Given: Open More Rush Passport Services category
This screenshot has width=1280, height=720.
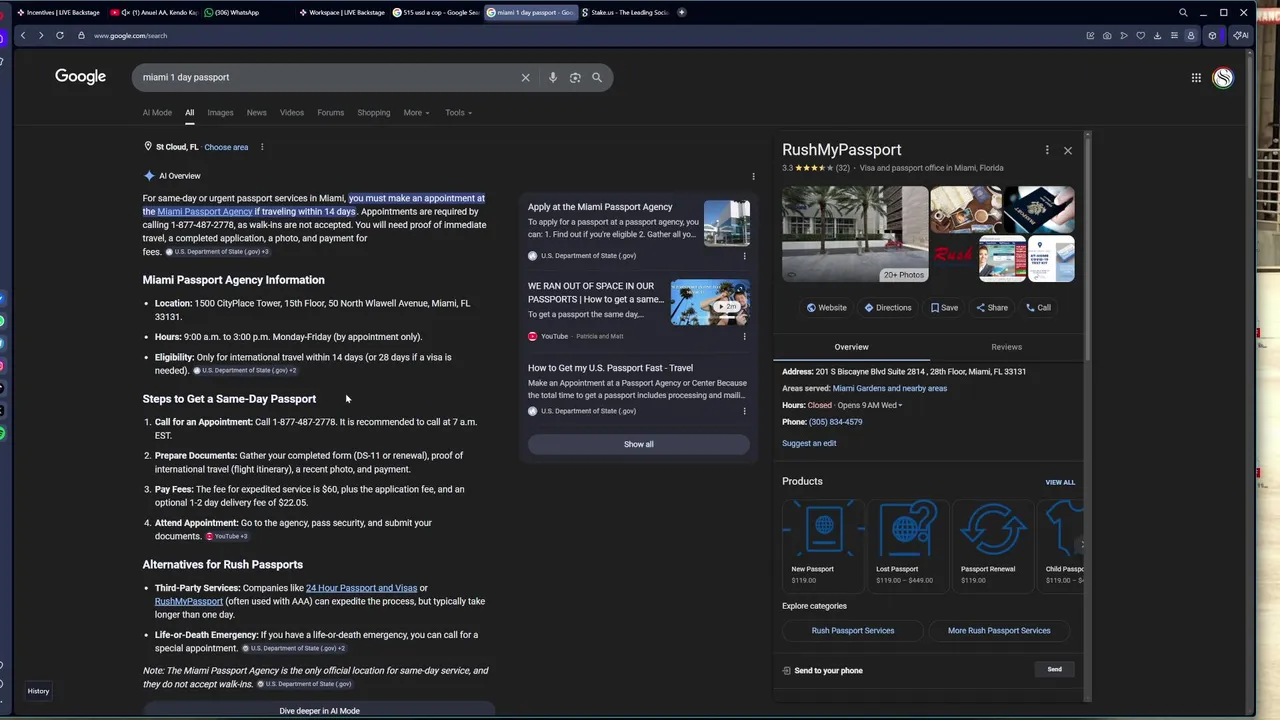Looking at the screenshot, I should (999, 631).
